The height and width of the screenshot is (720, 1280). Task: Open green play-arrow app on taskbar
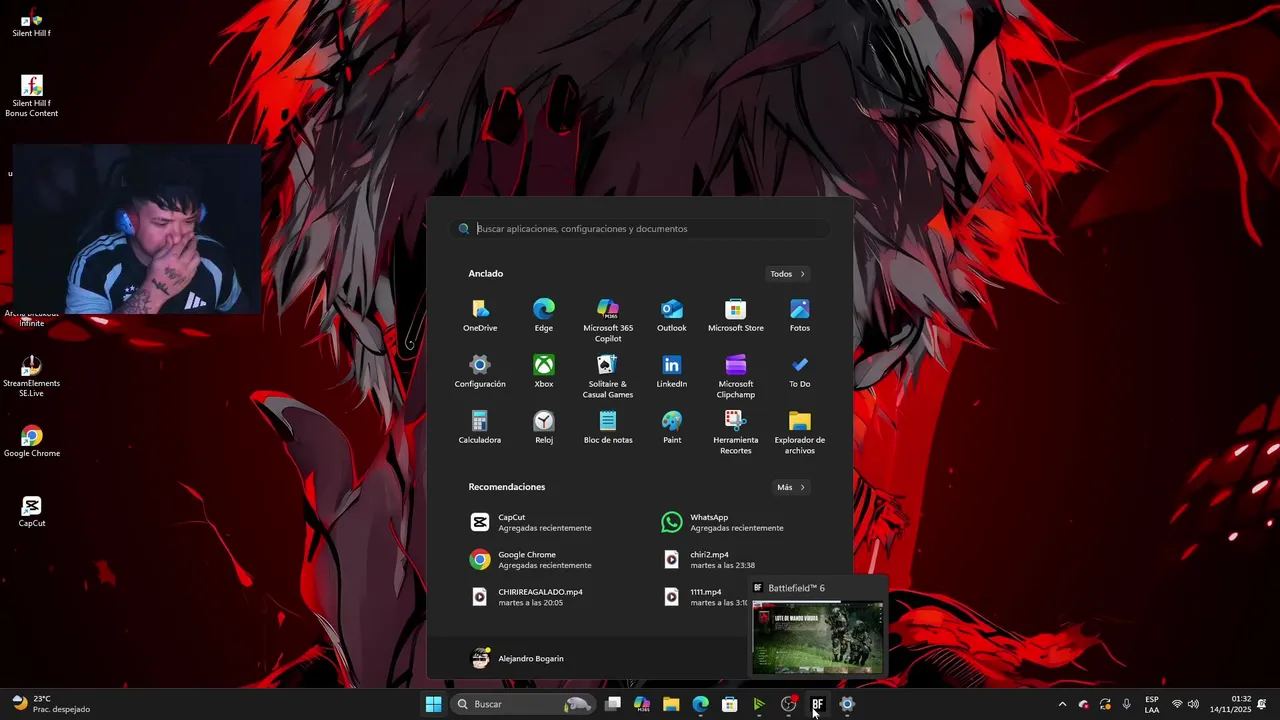[759, 704]
